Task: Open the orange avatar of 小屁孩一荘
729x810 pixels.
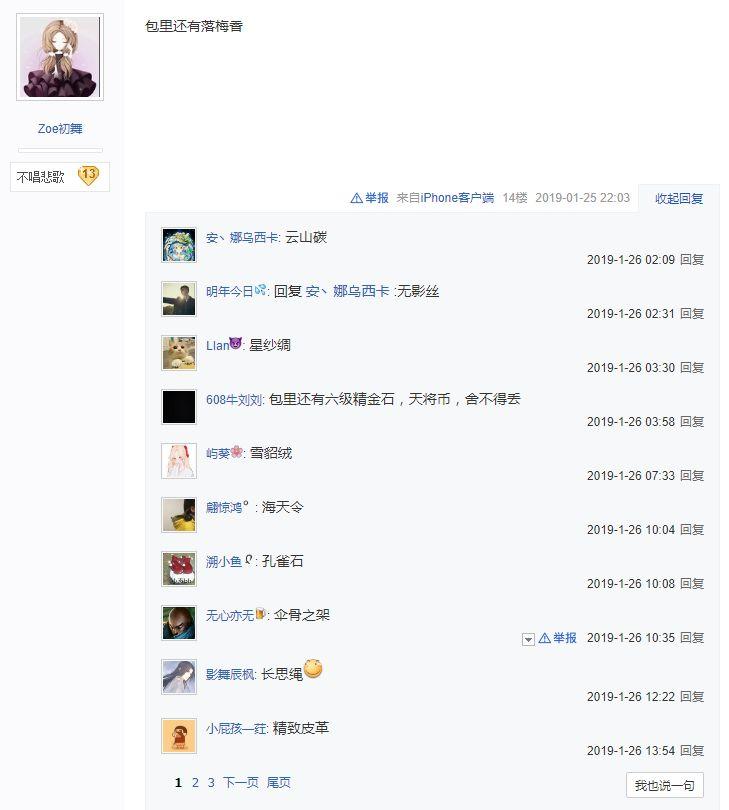Action: [x=179, y=736]
